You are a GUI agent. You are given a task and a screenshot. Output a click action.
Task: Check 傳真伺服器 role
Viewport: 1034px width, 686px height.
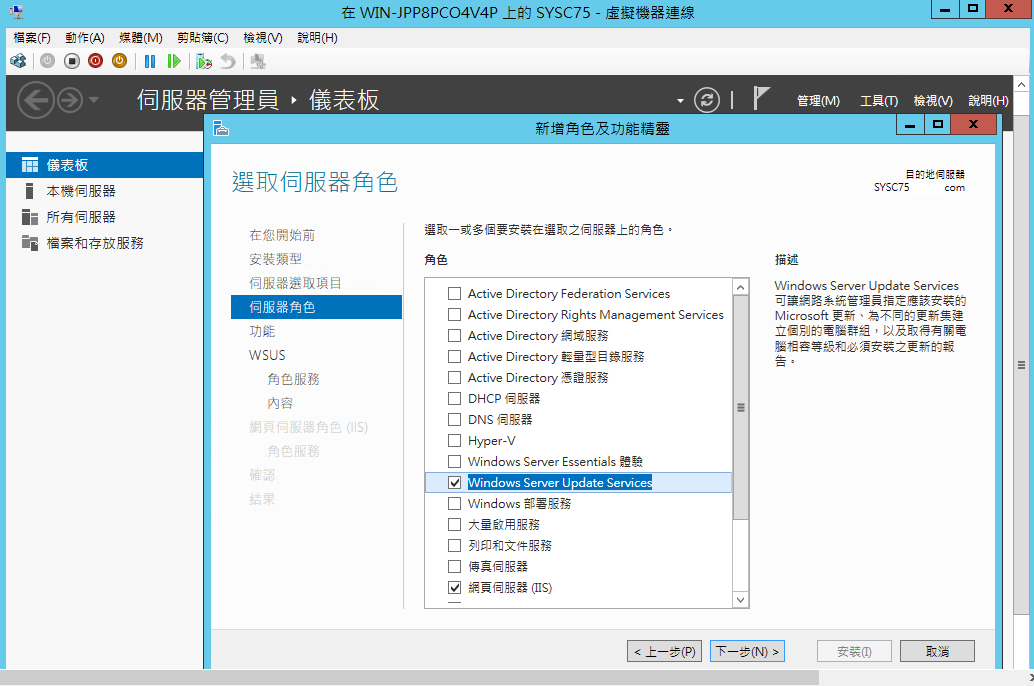tap(454, 567)
